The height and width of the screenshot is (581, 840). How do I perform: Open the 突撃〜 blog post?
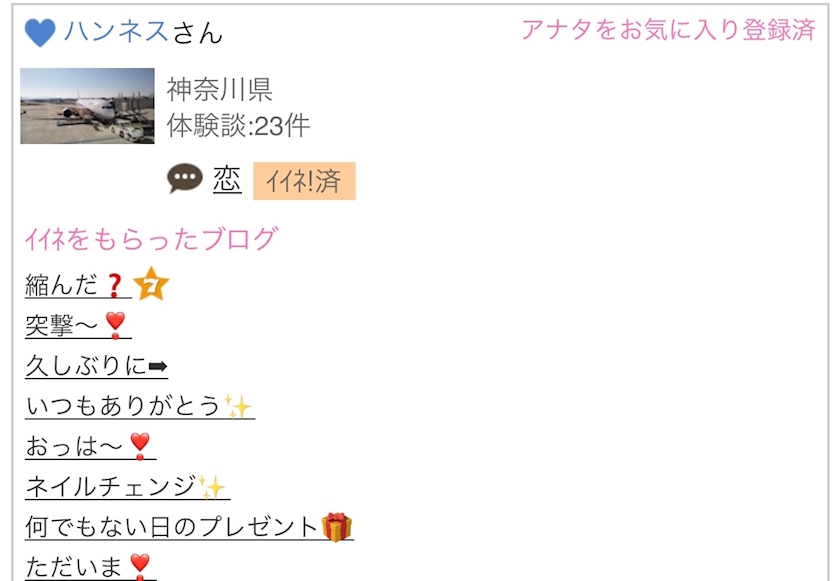(x=78, y=325)
